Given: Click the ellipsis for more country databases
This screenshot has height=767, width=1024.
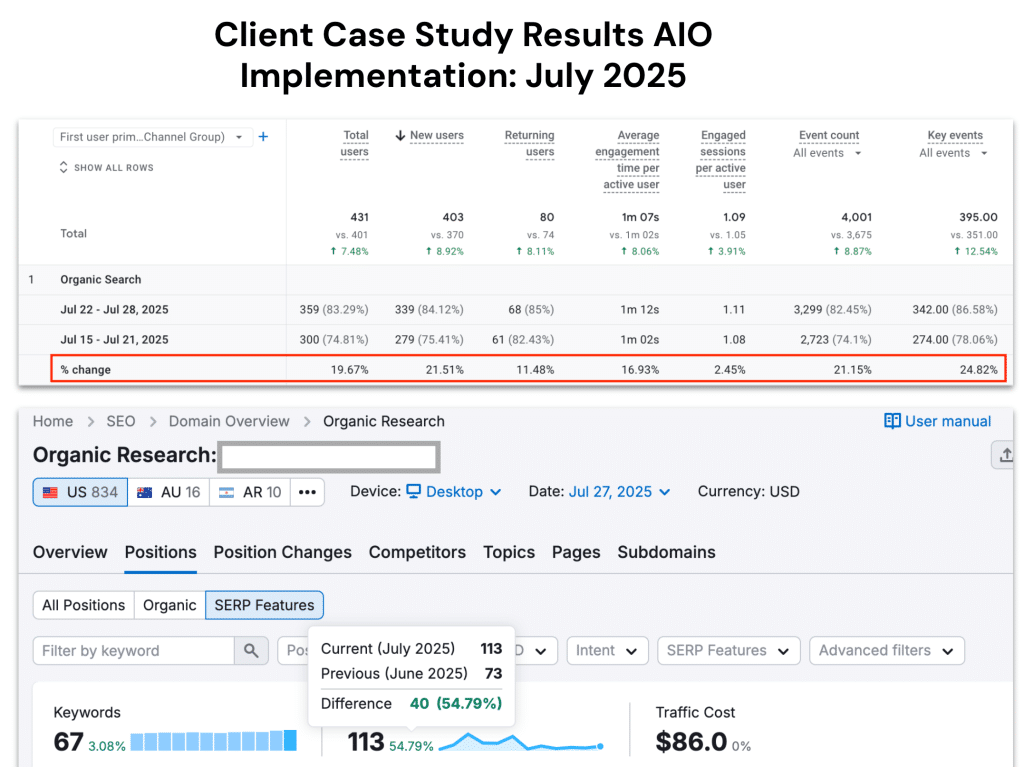Looking at the screenshot, I should tap(305, 491).
